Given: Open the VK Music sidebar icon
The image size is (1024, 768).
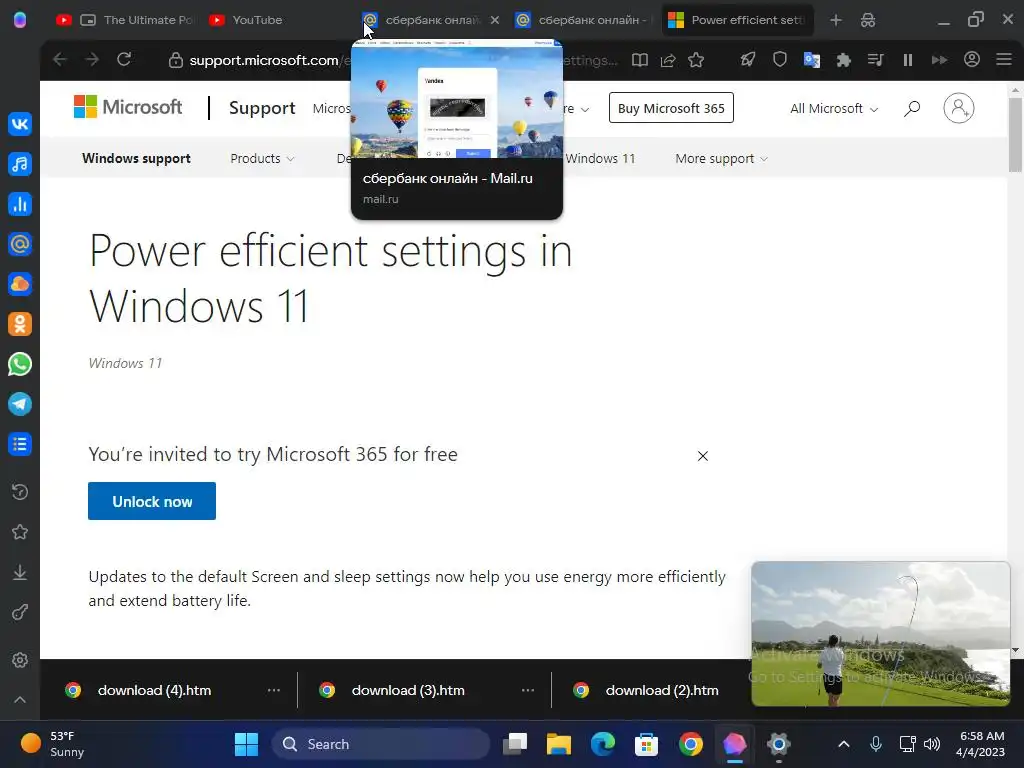Looking at the screenshot, I should (x=20, y=164).
